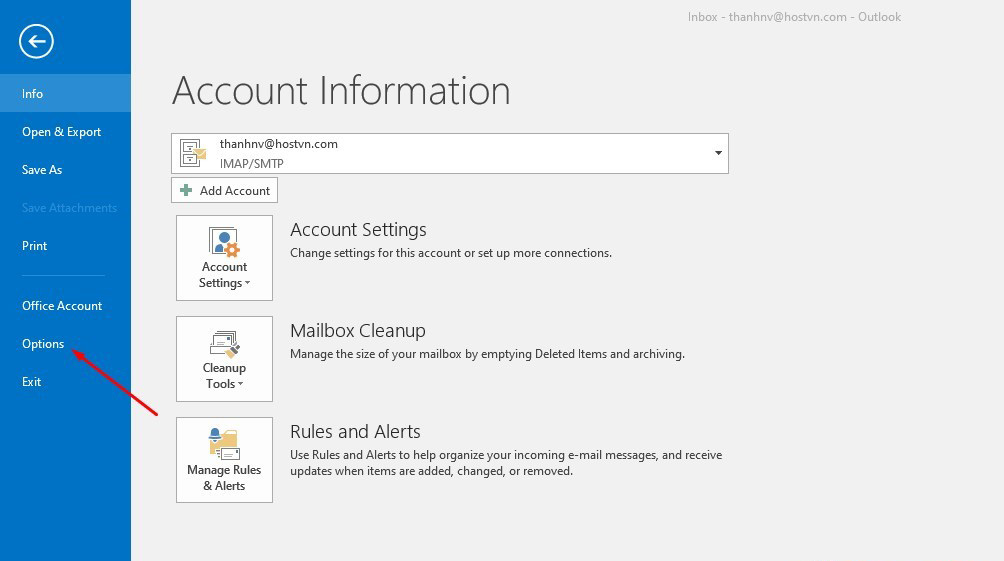Open the Account Settings dropdown arrow
This screenshot has height=561, width=1004.
click(x=248, y=284)
